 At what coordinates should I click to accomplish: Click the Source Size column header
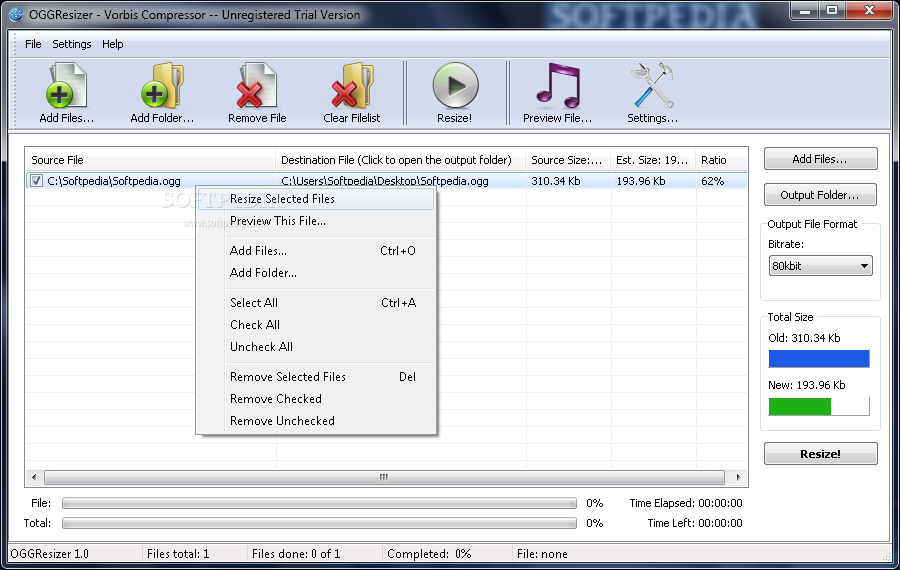click(x=568, y=160)
